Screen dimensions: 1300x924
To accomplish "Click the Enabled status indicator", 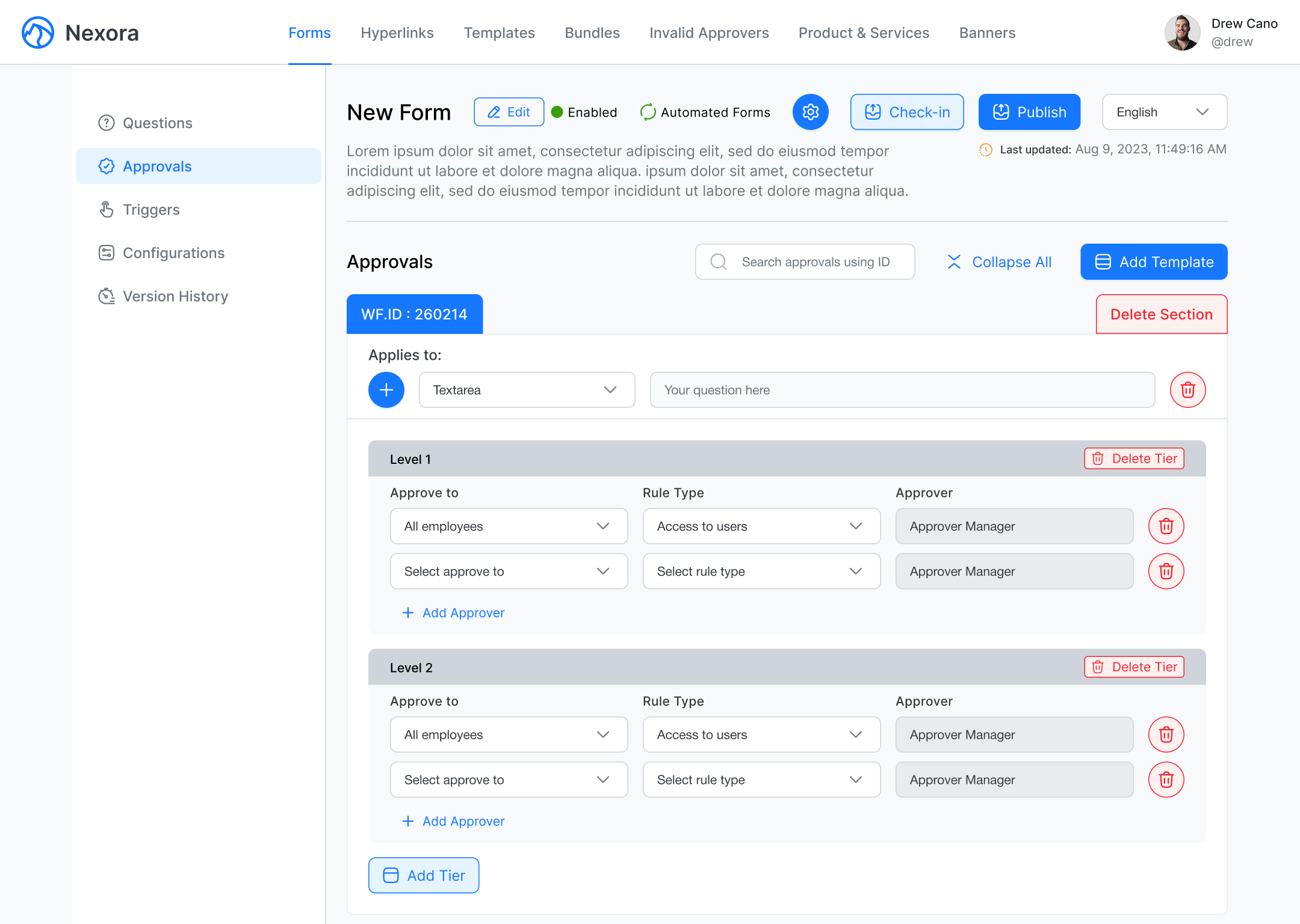I will (x=583, y=112).
